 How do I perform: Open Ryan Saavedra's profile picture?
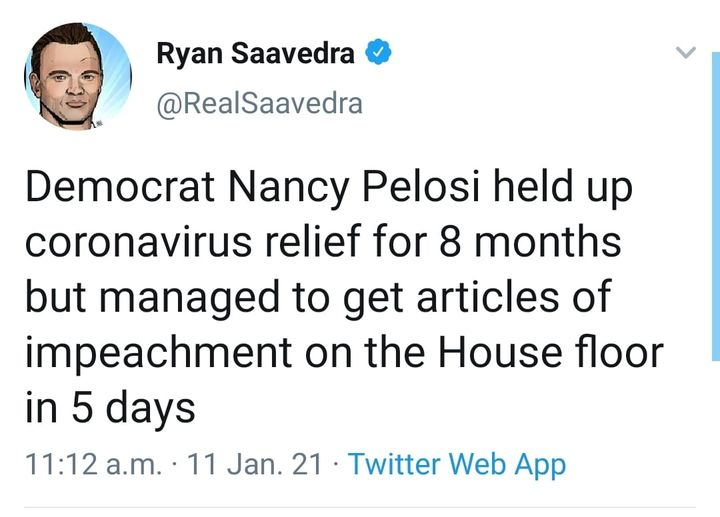78,77
